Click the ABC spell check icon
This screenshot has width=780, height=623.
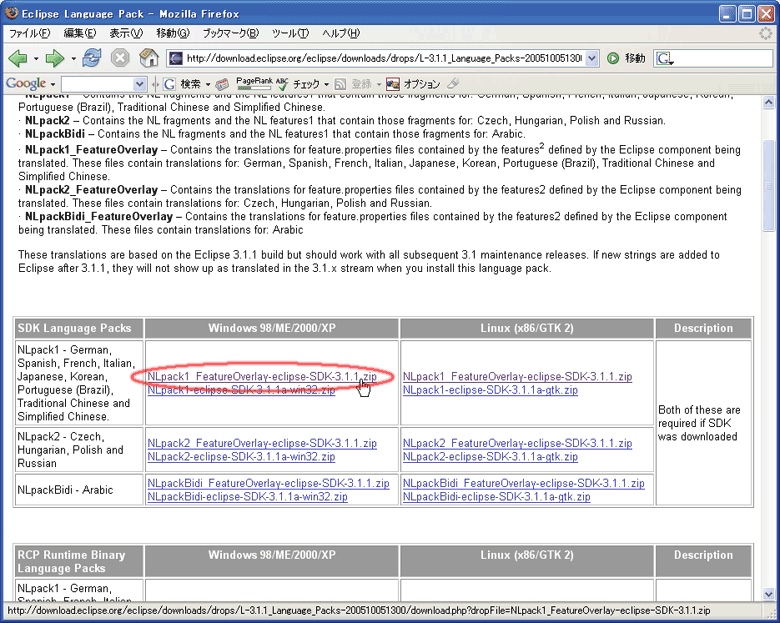[x=282, y=83]
